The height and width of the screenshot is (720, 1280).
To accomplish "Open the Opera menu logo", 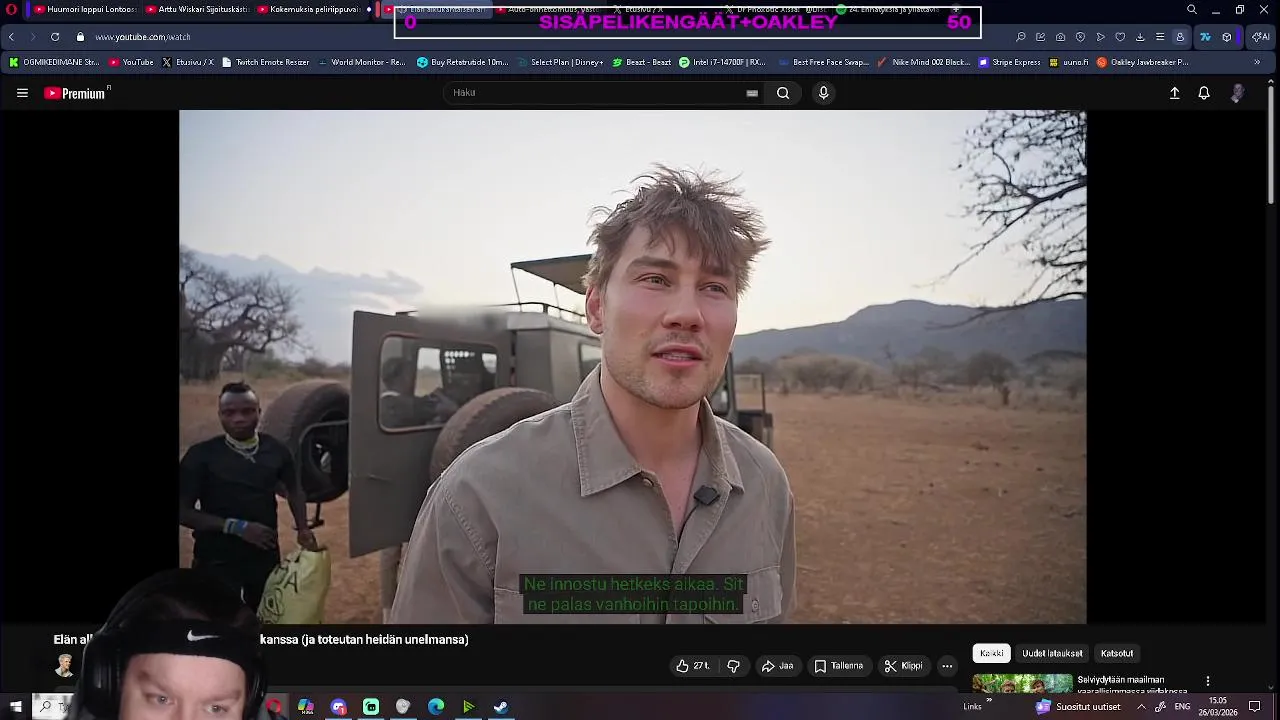I will click(x=11, y=9).
